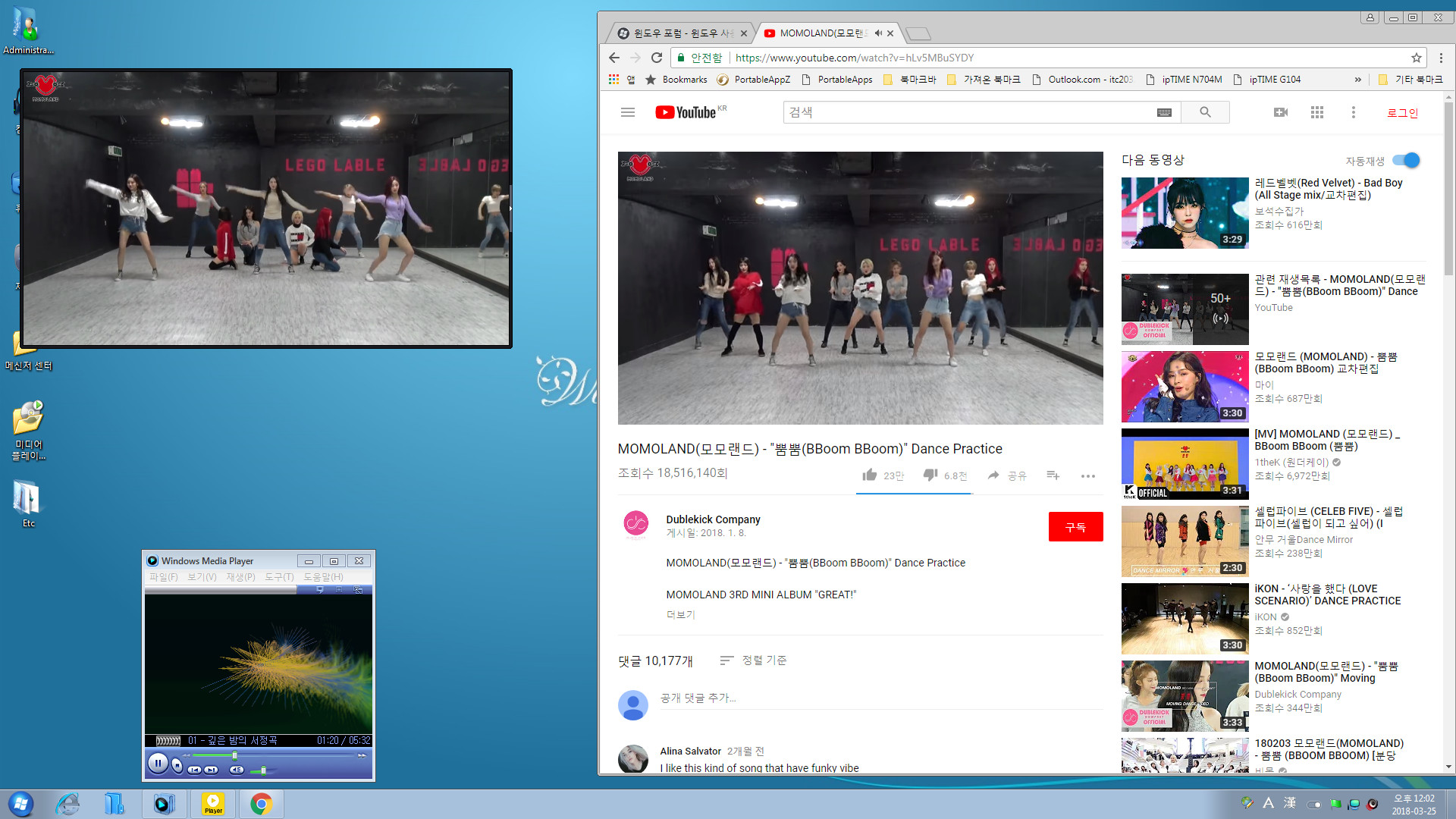This screenshot has width=1456, height=819.
Task: Bookmark this page with star icon
Action: click(1416, 58)
